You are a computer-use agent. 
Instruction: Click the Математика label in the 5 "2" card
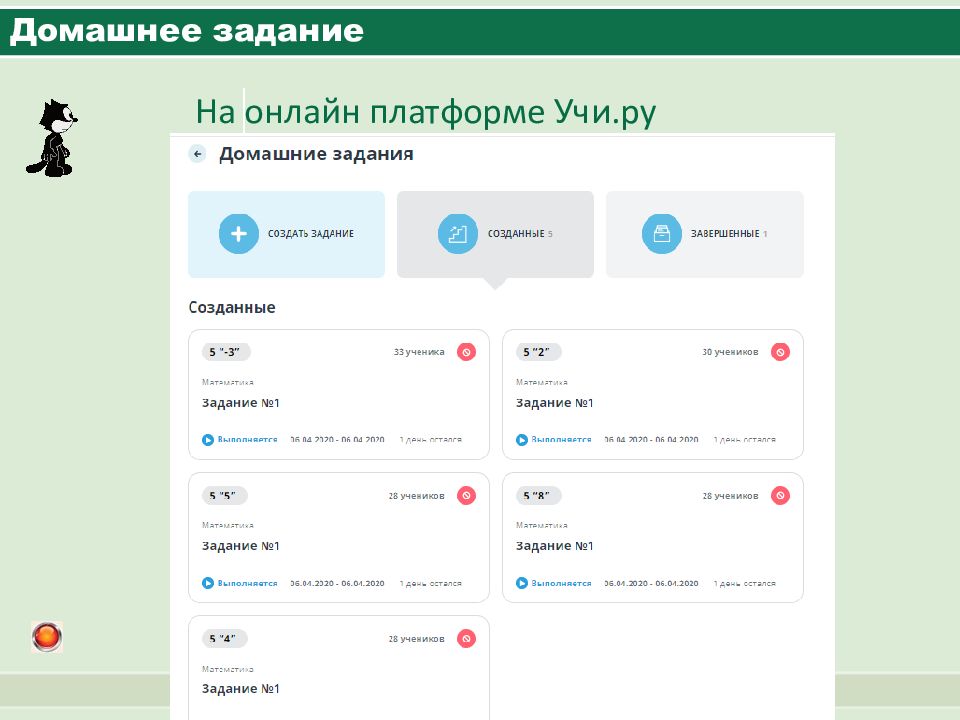pos(541,382)
